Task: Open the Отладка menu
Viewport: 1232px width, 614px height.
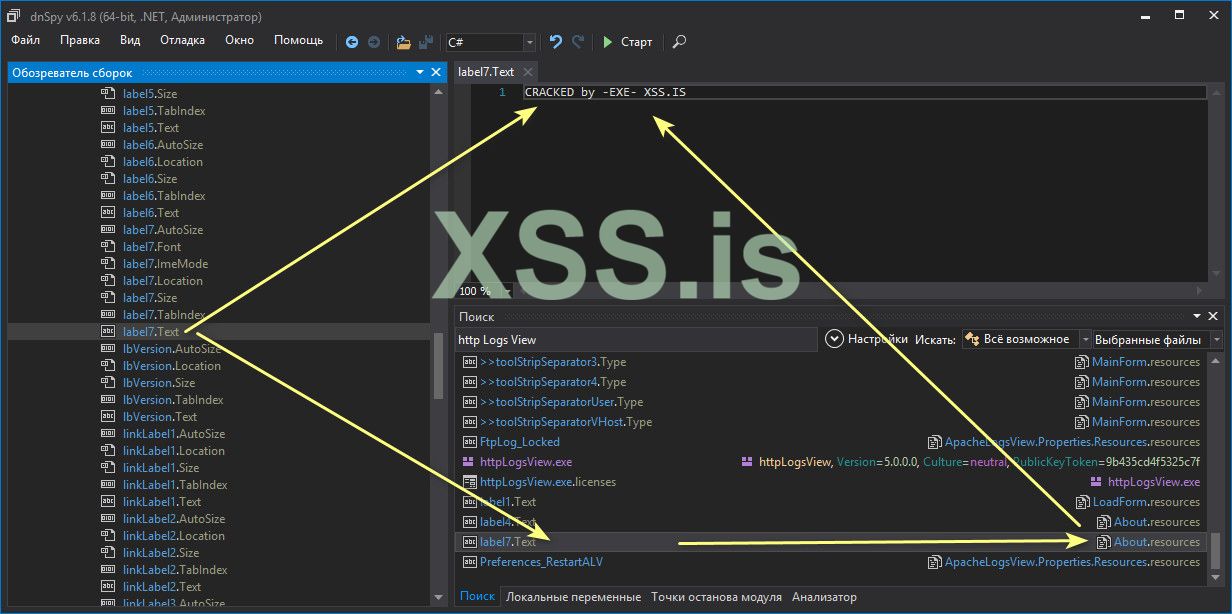Action: pos(182,40)
